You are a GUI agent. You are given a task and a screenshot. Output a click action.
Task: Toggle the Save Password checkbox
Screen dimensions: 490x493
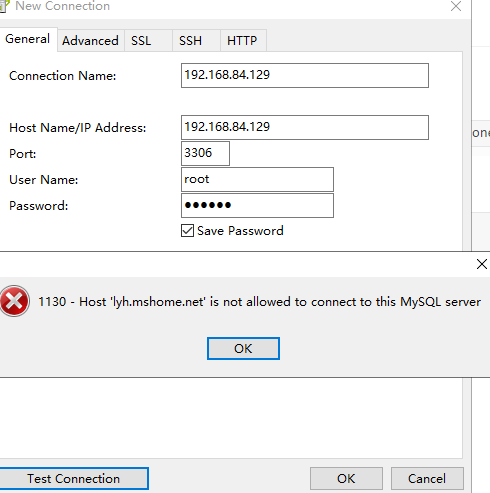point(187,231)
